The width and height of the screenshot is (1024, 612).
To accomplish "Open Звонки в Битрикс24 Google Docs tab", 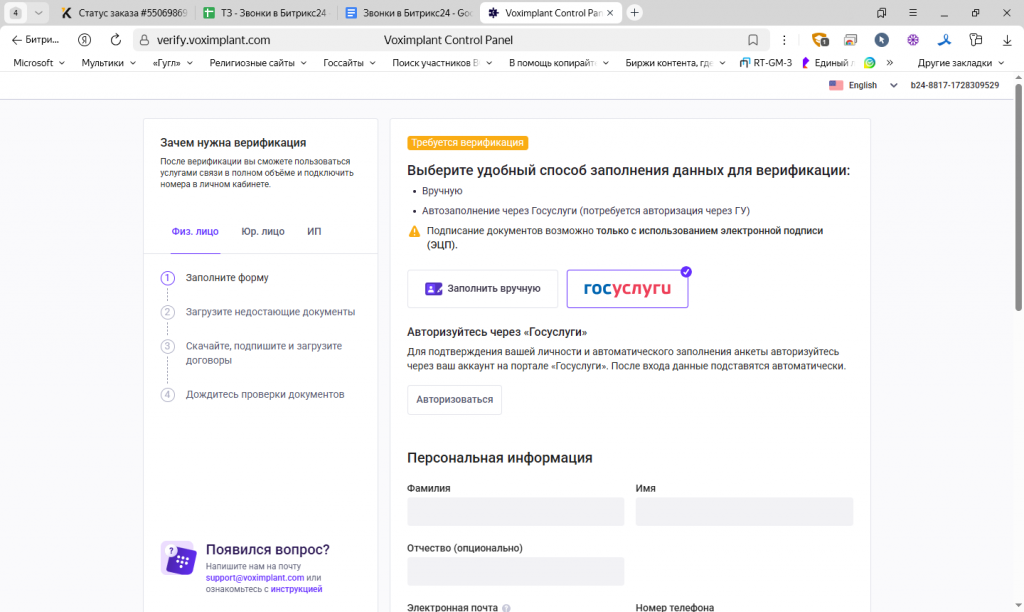I will tap(408, 12).
